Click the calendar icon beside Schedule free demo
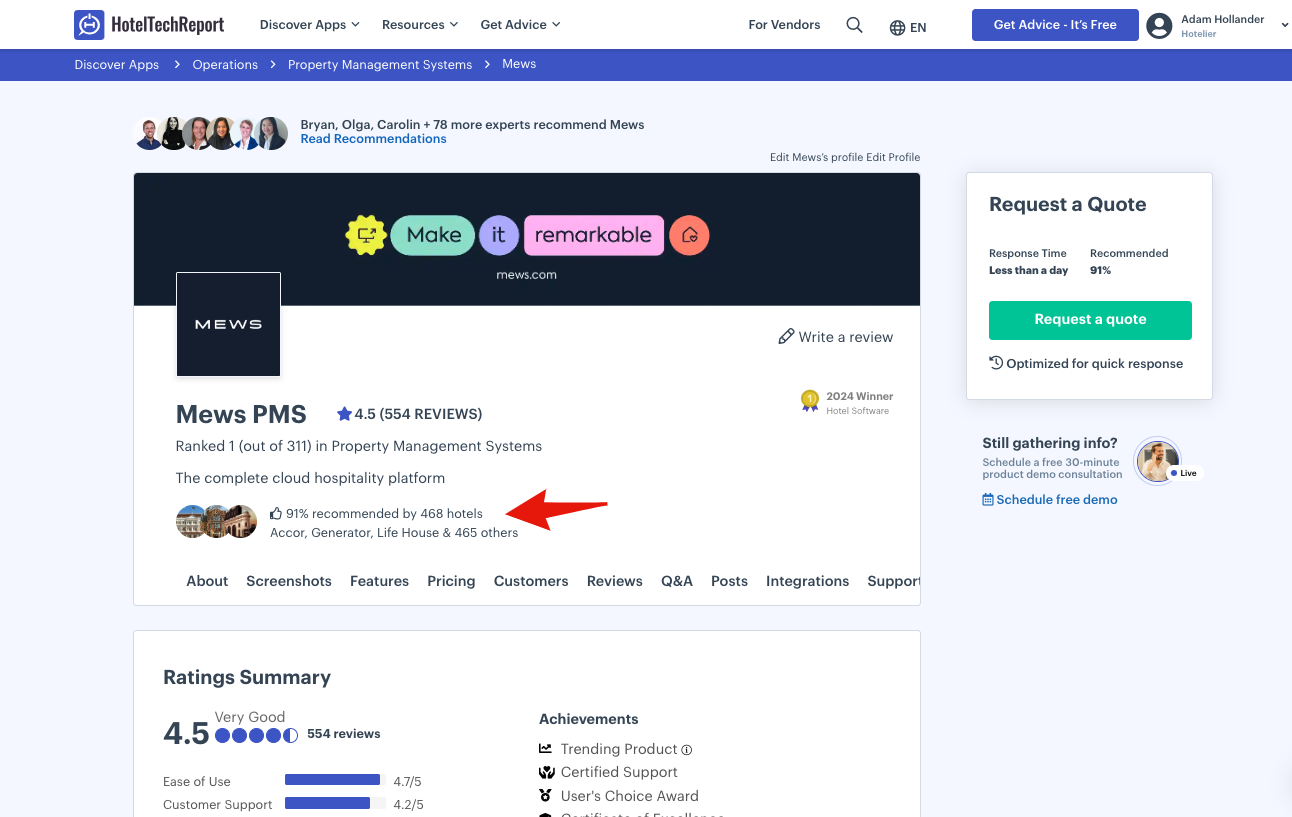This screenshot has width=1292, height=817. (x=988, y=500)
